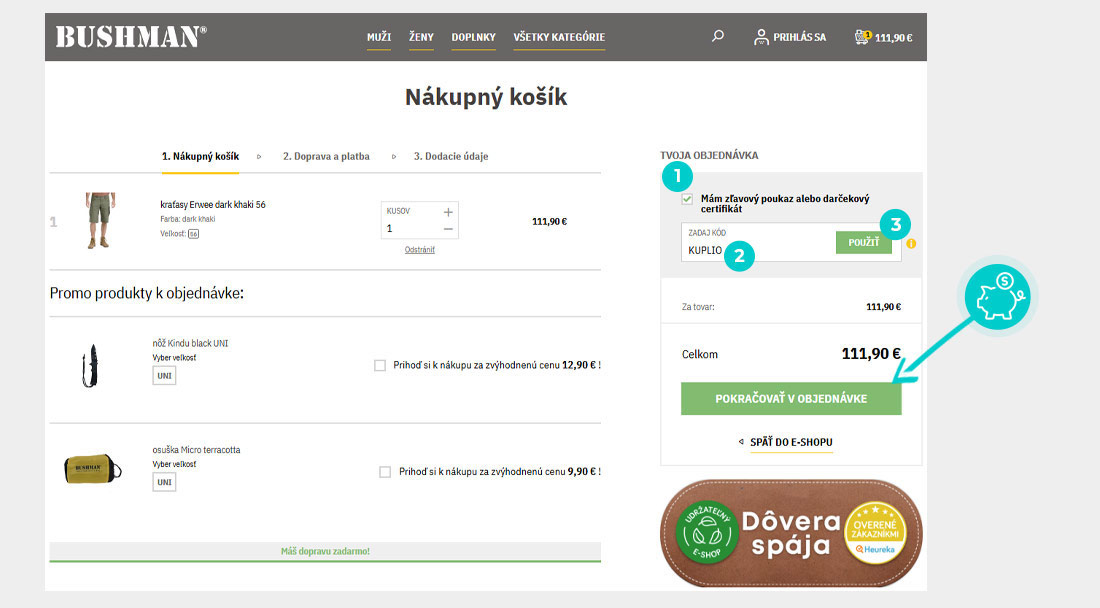Click Promo produkty k objednávke heading

[x=147, y=293]
